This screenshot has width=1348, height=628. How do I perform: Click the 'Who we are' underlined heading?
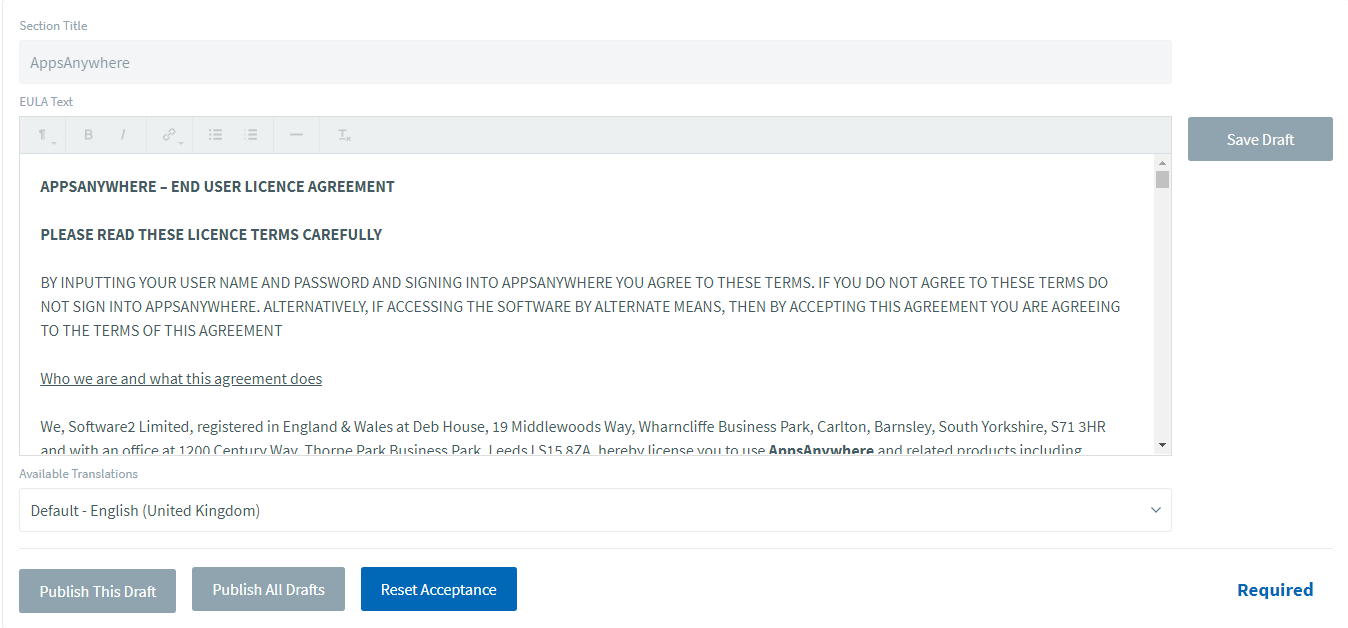[x=181, y=379]
